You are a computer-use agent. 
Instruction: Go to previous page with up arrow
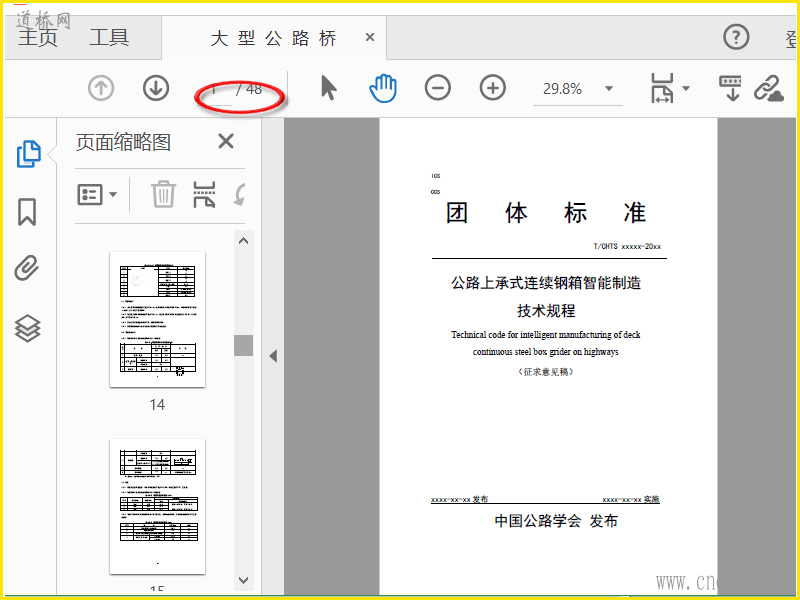coord(101,88)
